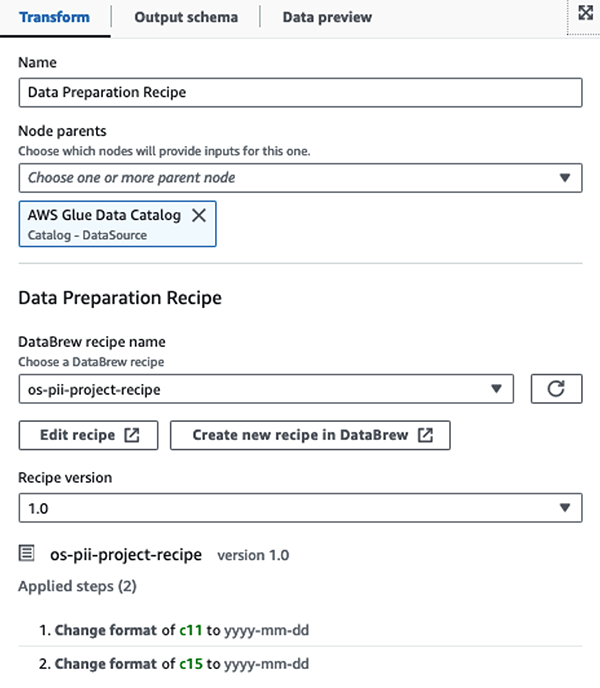Image resolution: width=600 pixels, height=688 pixels.
Task: Select the Transform tab
Action: coord(54,17)
